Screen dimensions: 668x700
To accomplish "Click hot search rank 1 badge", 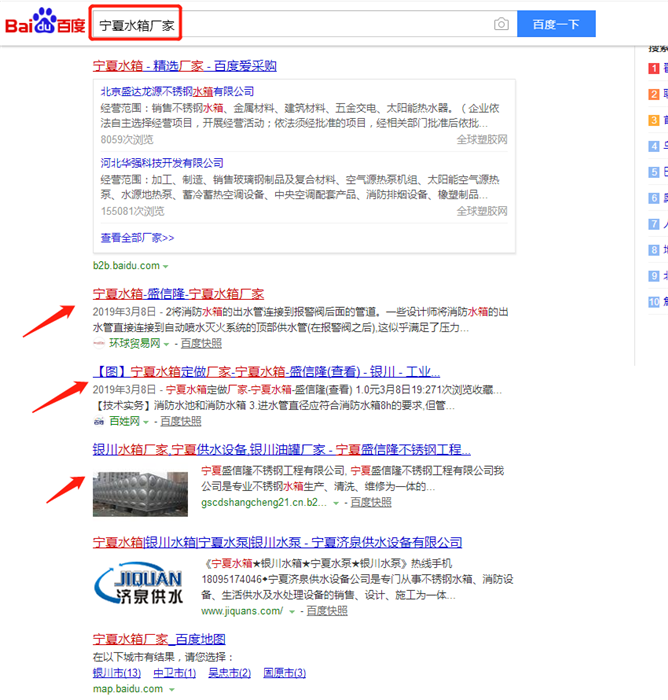I will (654, 68).
